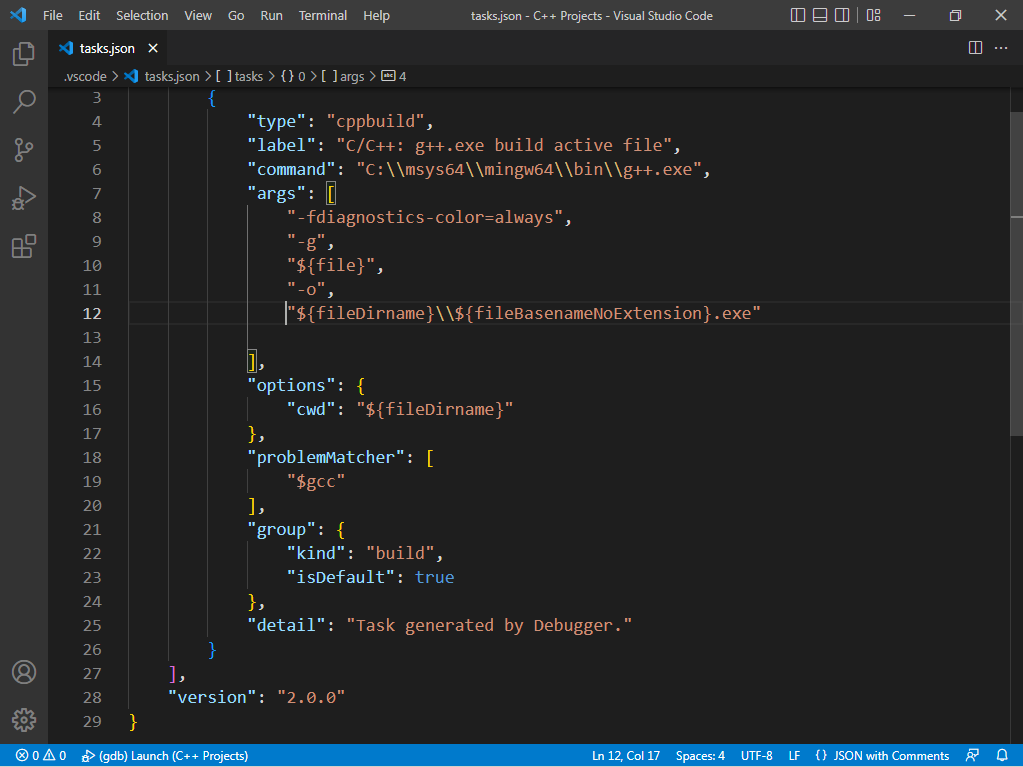1023x767 pixels.
Task: Change indentation via Spaces: 4
Action: coord(700,755)
